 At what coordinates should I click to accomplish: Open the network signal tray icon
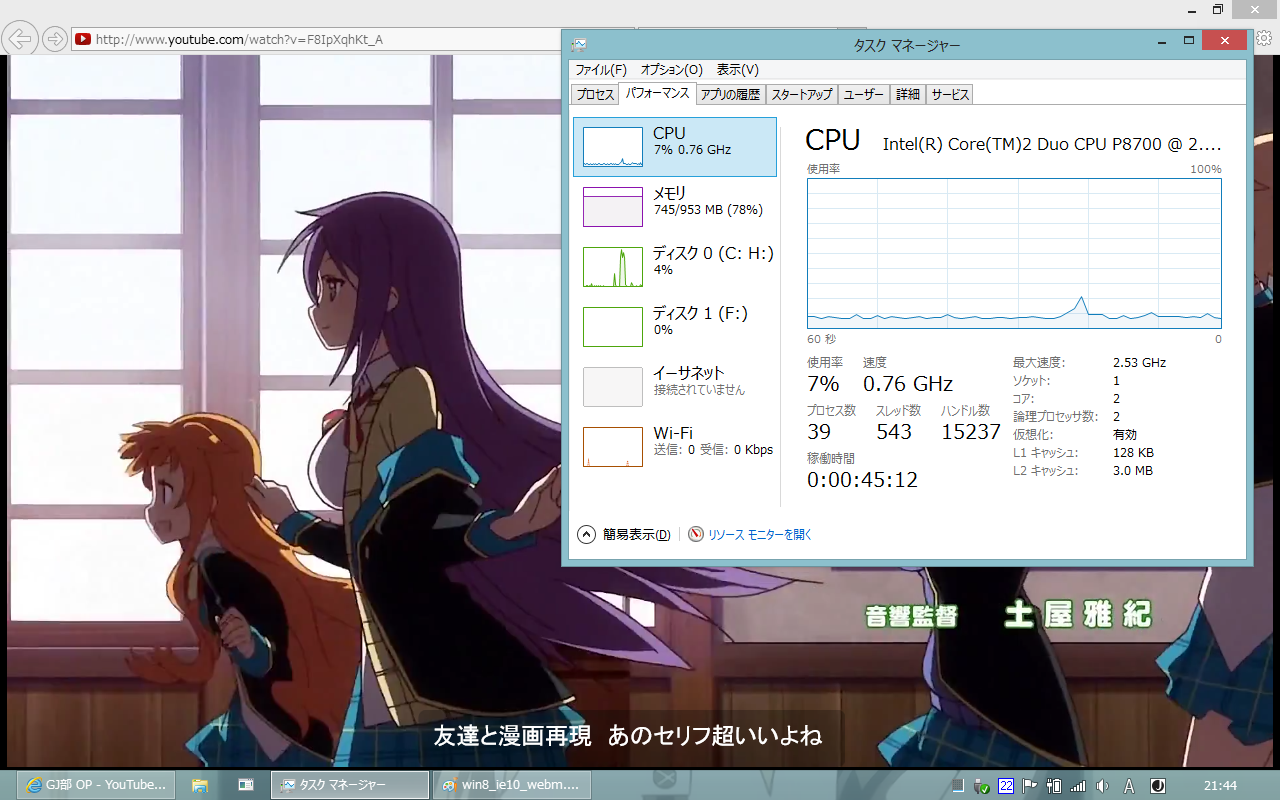pyautogui.click(x=1078, y=786)
